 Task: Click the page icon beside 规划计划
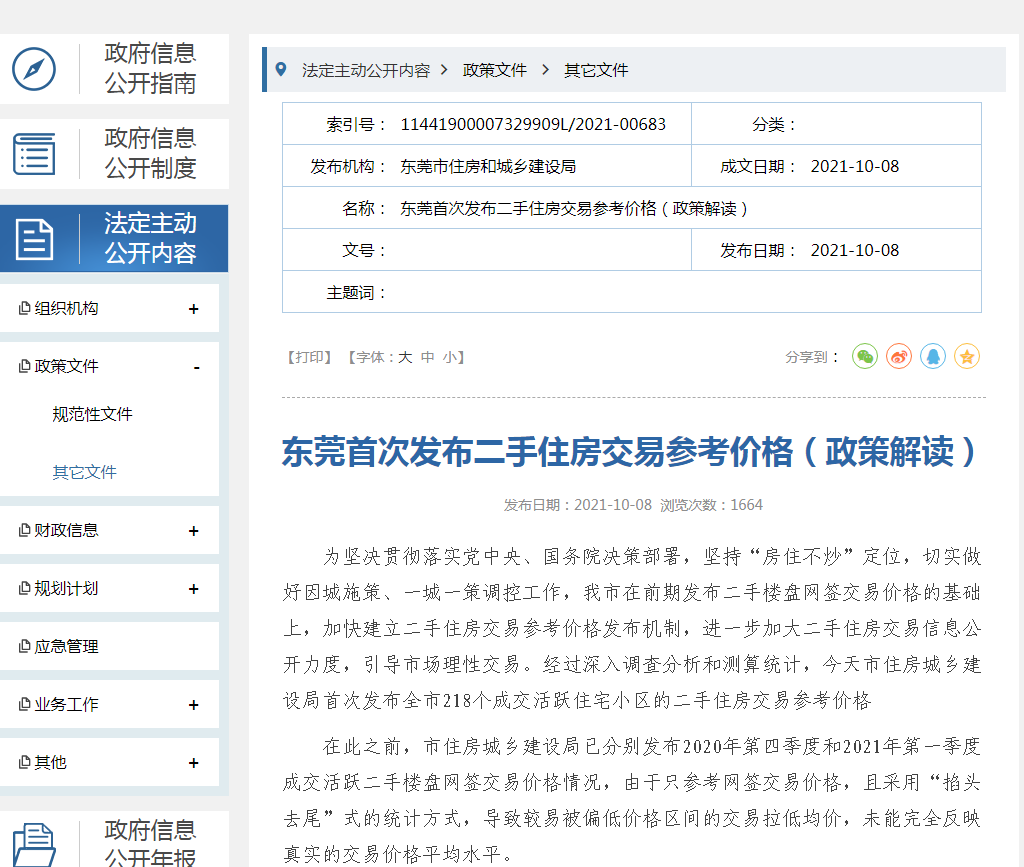pyautogui.click(x=24, y=588)
